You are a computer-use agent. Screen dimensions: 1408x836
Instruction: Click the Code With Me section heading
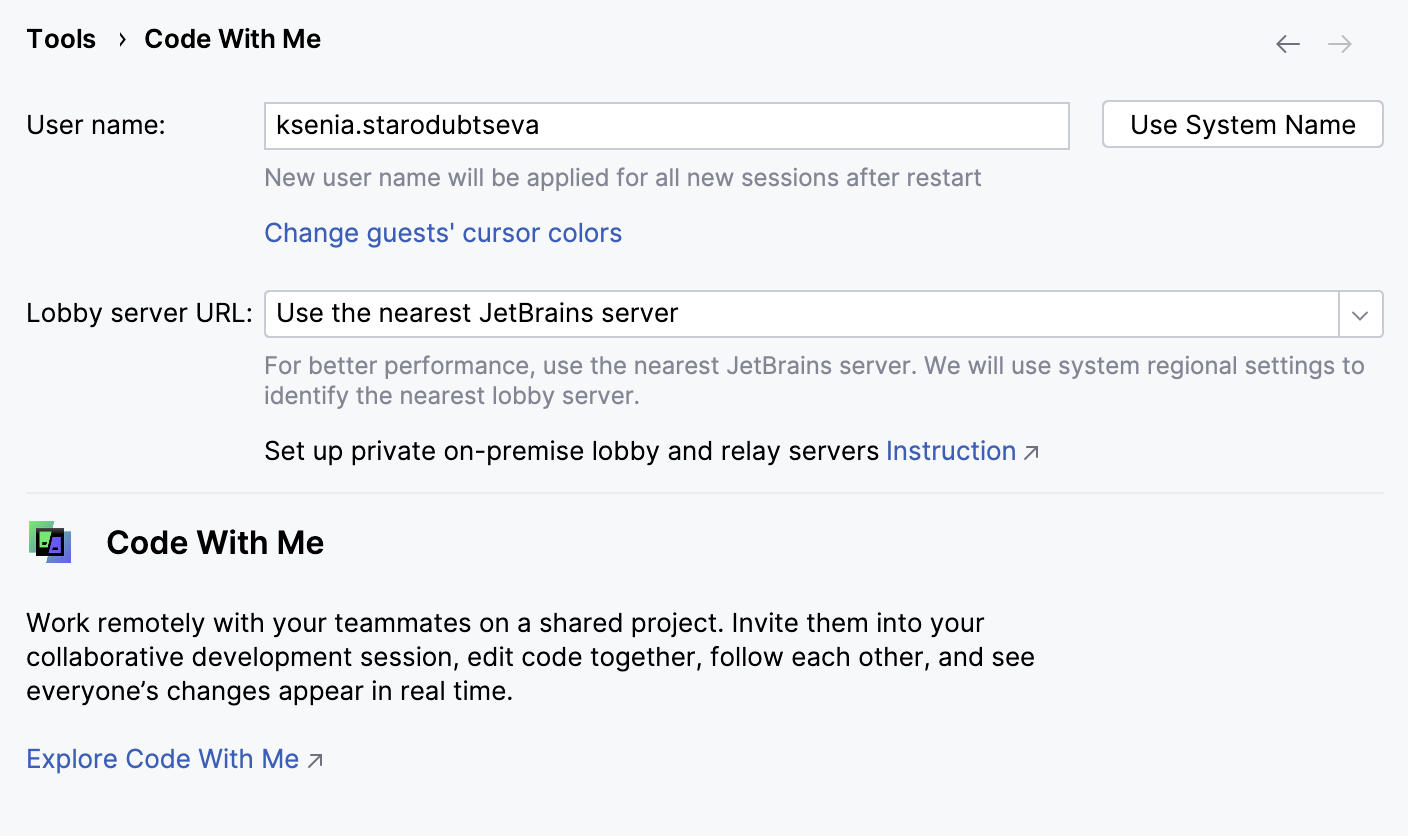[214, 542]
